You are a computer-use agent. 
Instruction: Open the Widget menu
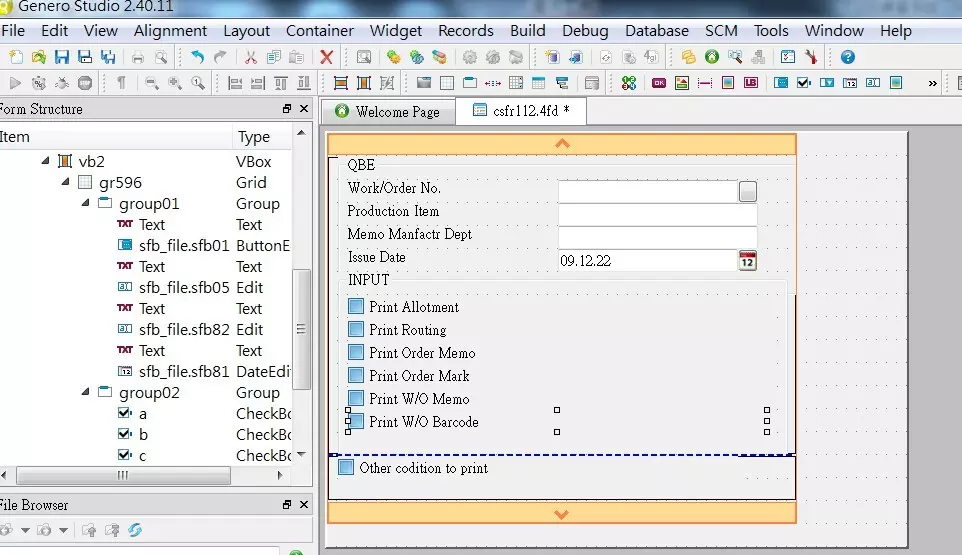(x=395, y=31)
